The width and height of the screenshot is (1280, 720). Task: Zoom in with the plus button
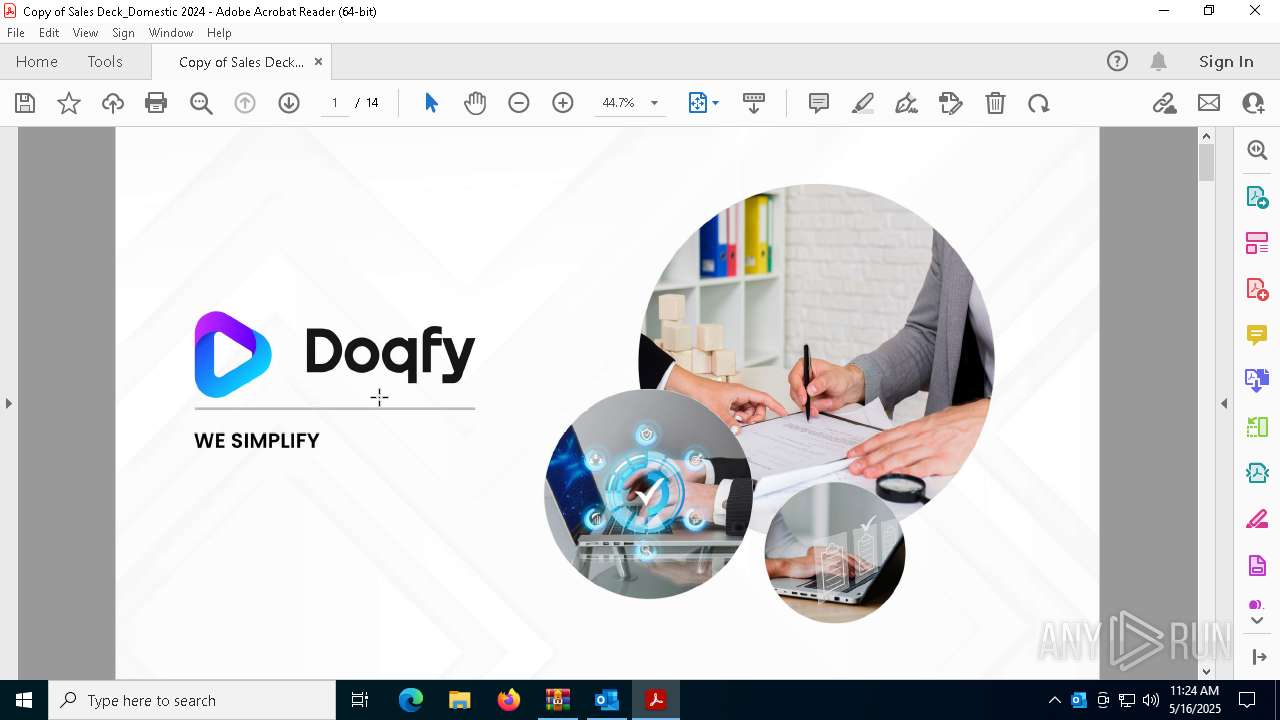pos(563,103)
